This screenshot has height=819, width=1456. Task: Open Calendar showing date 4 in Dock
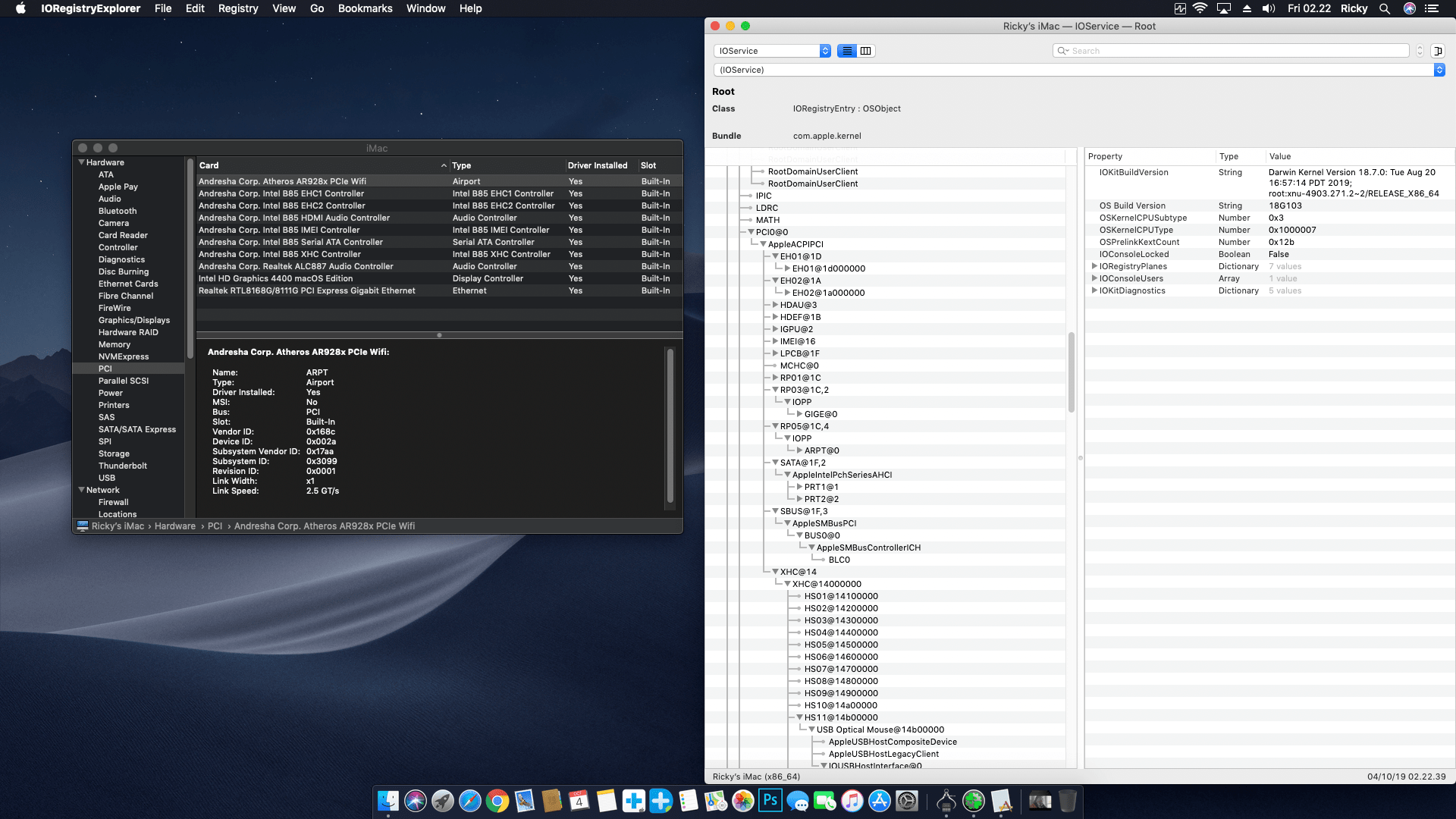click(579, 801)
